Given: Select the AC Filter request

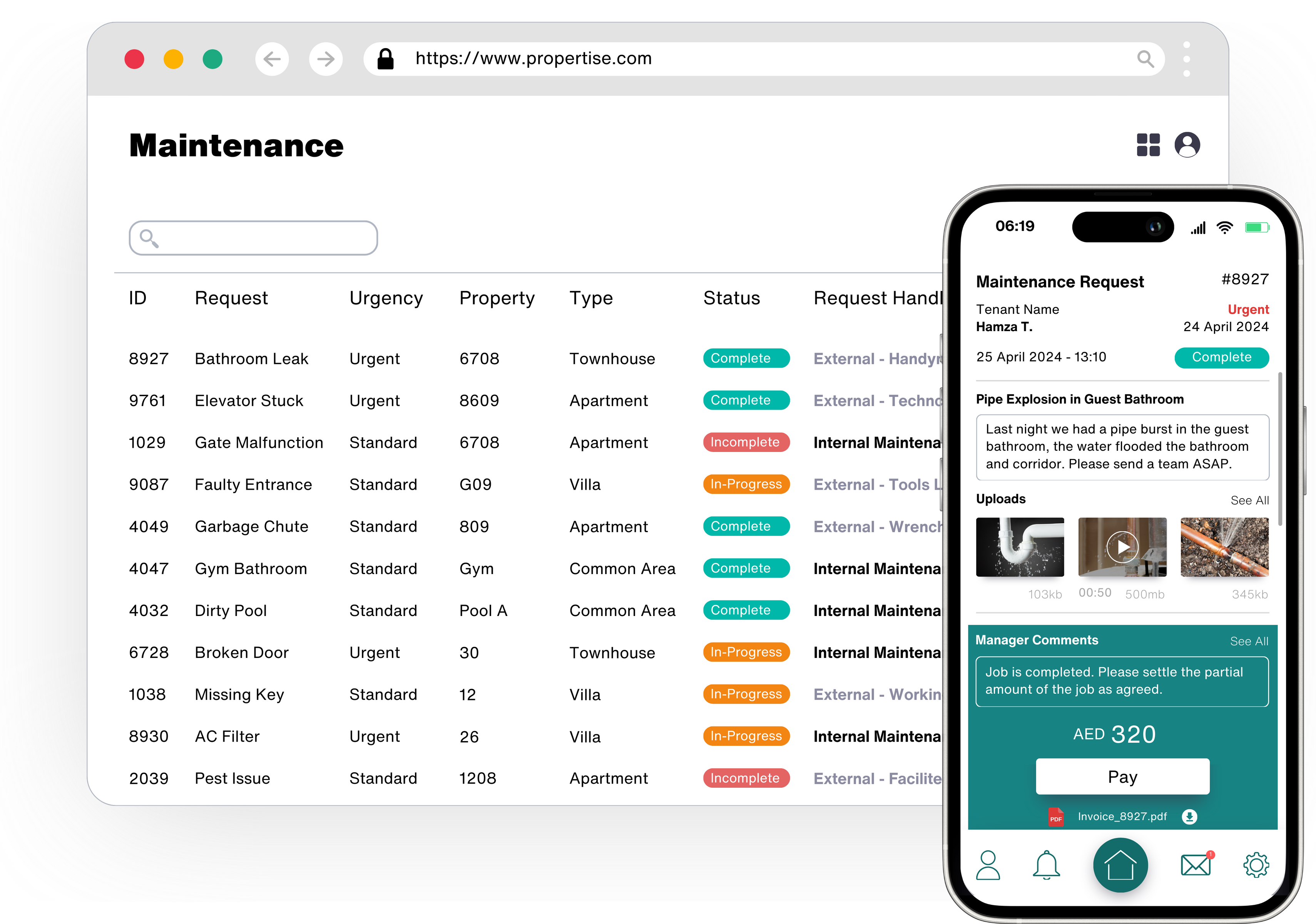Looking at the screenshot, I should [227, 737].
